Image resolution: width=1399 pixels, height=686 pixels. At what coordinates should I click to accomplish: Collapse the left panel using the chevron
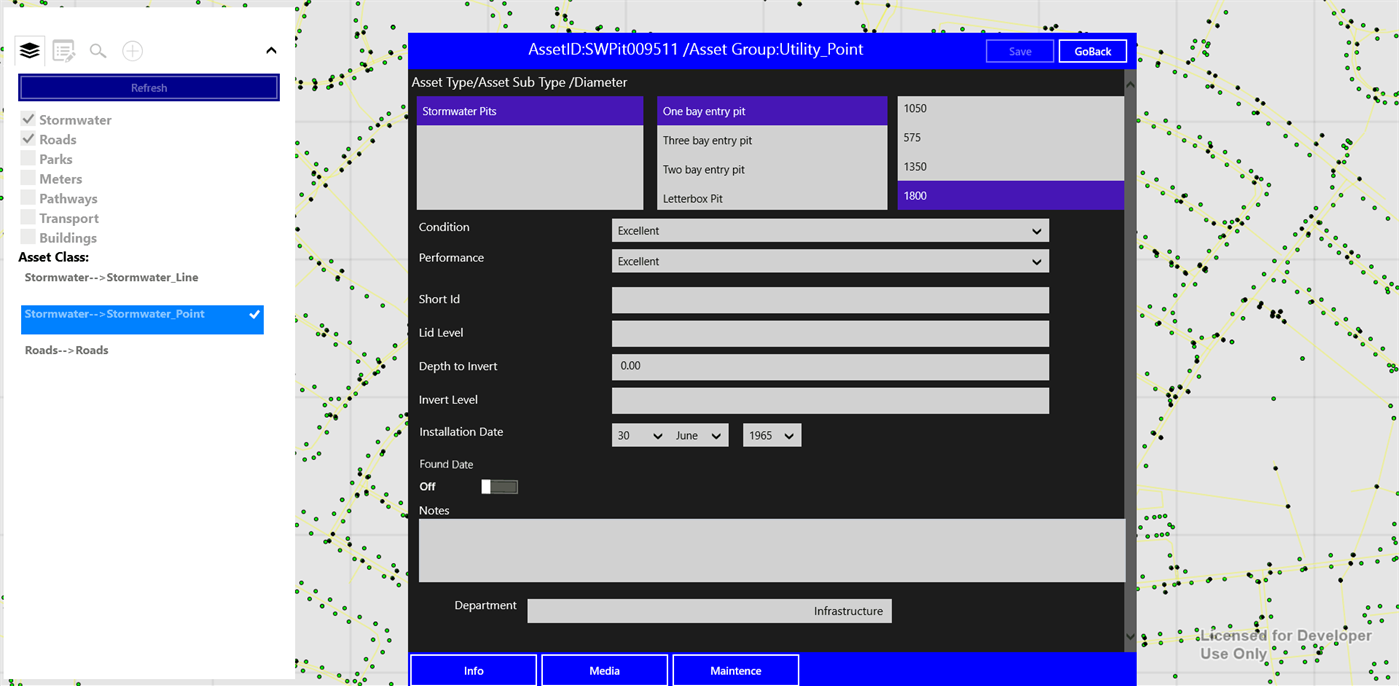(270, 49)
